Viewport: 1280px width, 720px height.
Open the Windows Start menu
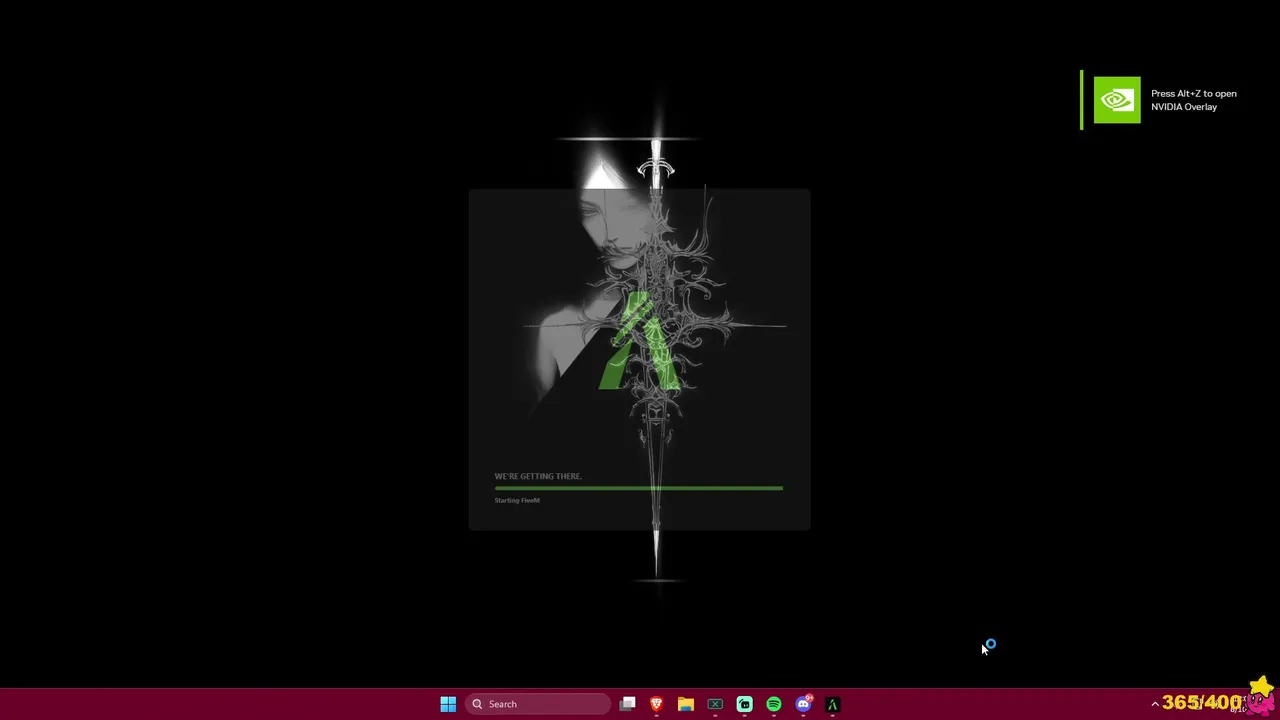click(x=448, y=704)
